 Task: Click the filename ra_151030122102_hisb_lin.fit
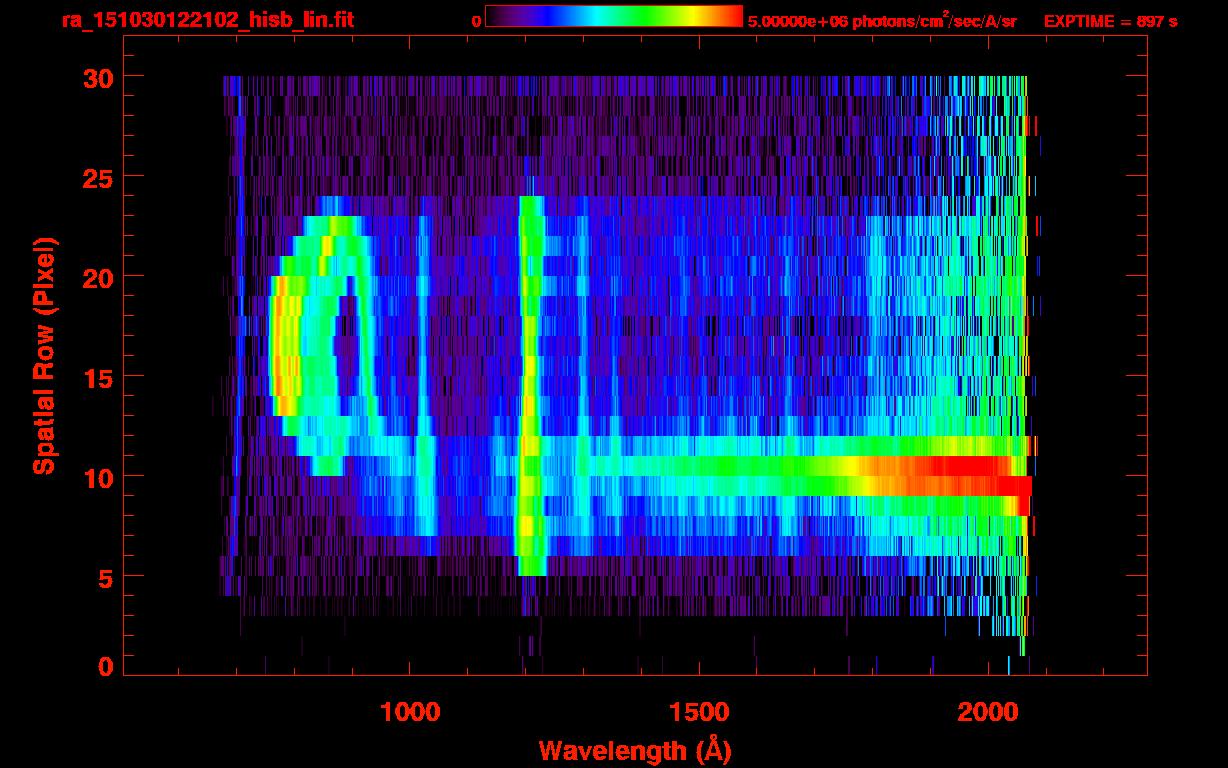[207, 20]
